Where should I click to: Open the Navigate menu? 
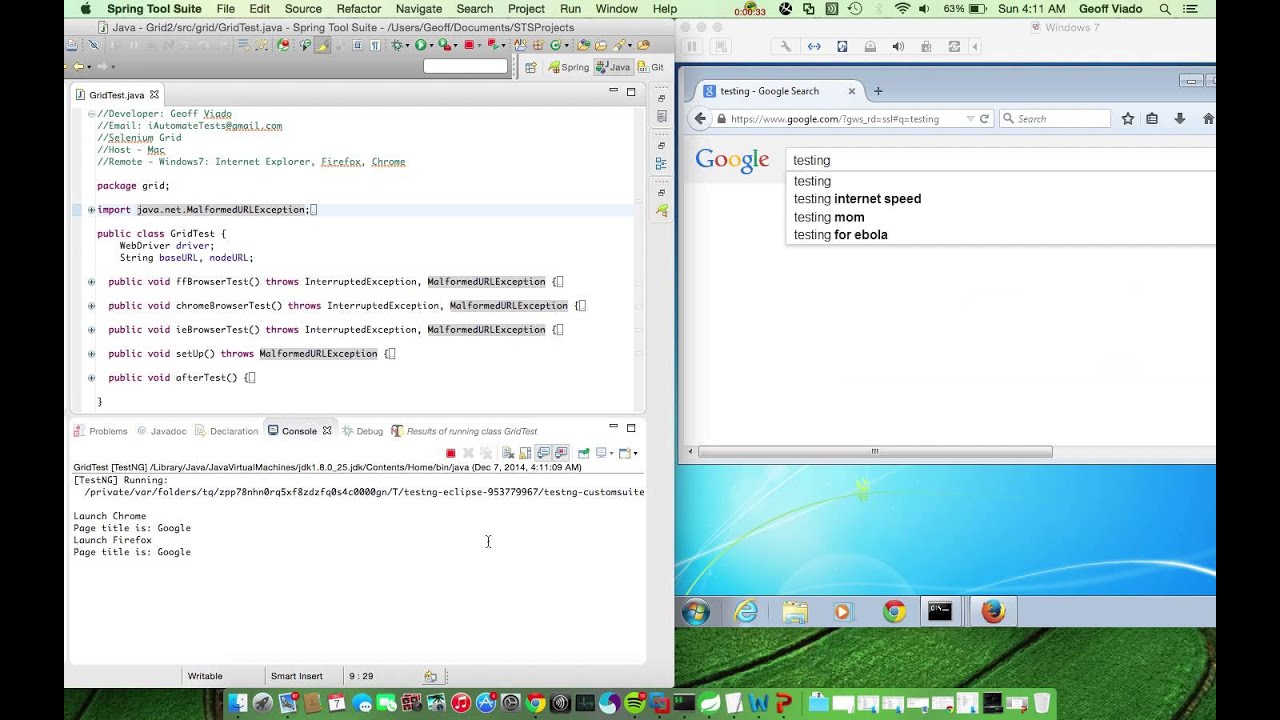tap(418, 9)
